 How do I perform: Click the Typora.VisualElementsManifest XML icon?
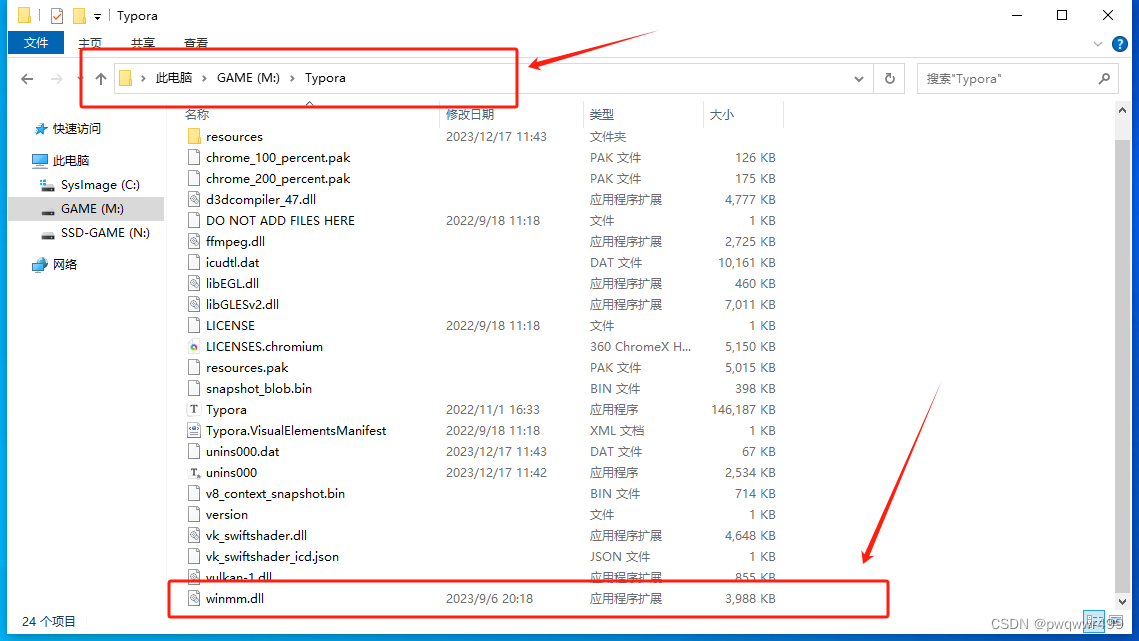[194, 431]
